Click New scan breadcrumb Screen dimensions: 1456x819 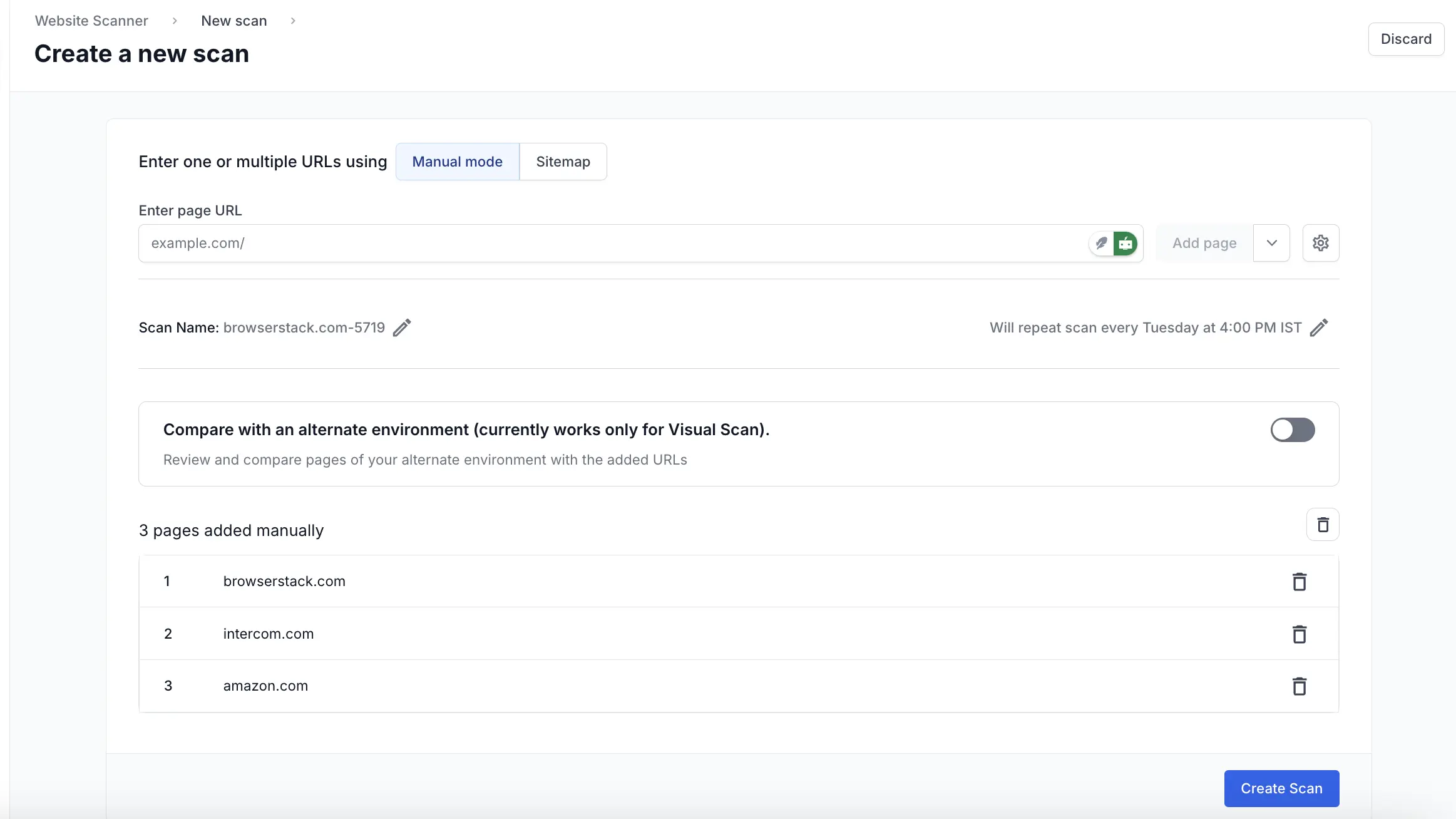point(233,21)
